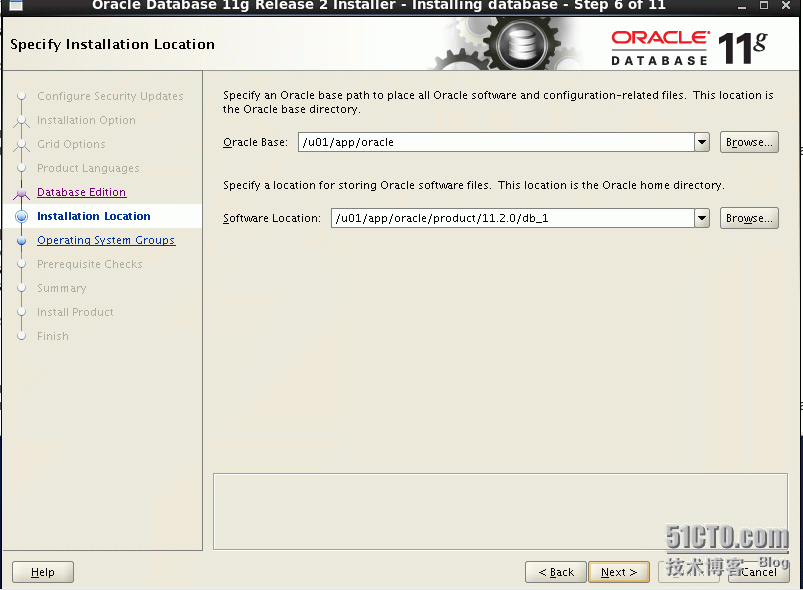This screenshot has height=590, width=803.
Task: Open the Oracle Base path dropdown arrow
Action: 702,142
